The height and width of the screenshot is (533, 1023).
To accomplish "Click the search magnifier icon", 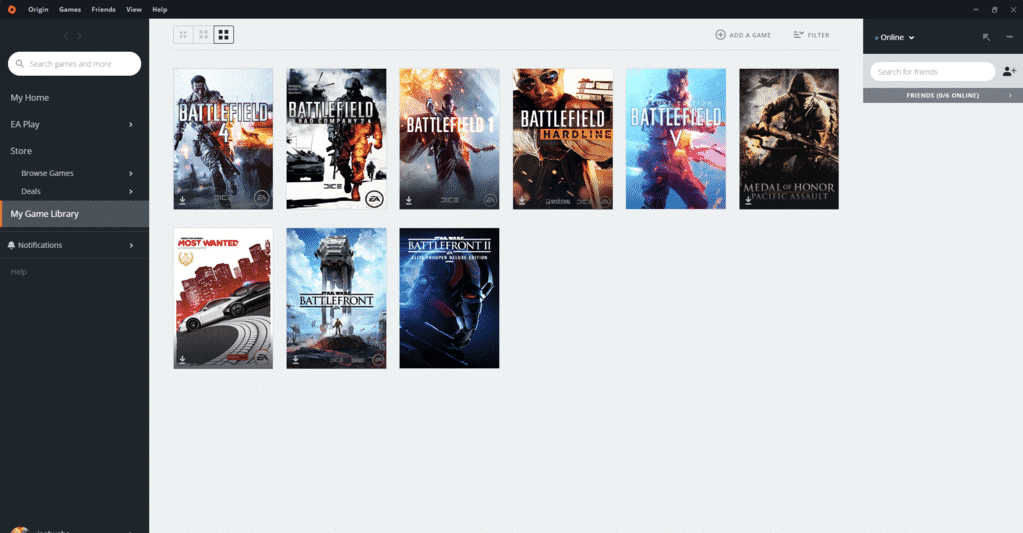I will pos(20,64).
